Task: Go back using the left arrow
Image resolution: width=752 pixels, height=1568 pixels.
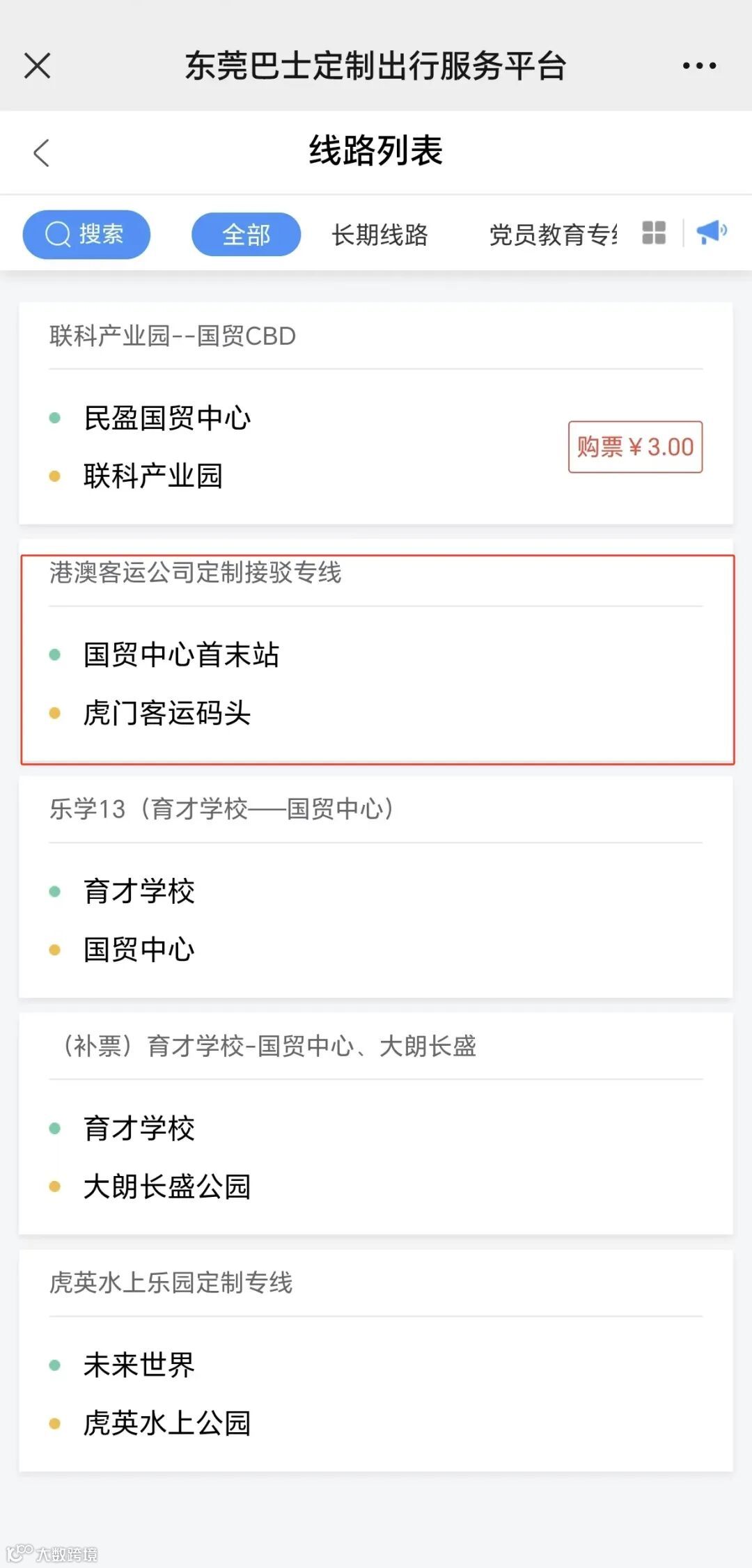Action: coord(42,152)
